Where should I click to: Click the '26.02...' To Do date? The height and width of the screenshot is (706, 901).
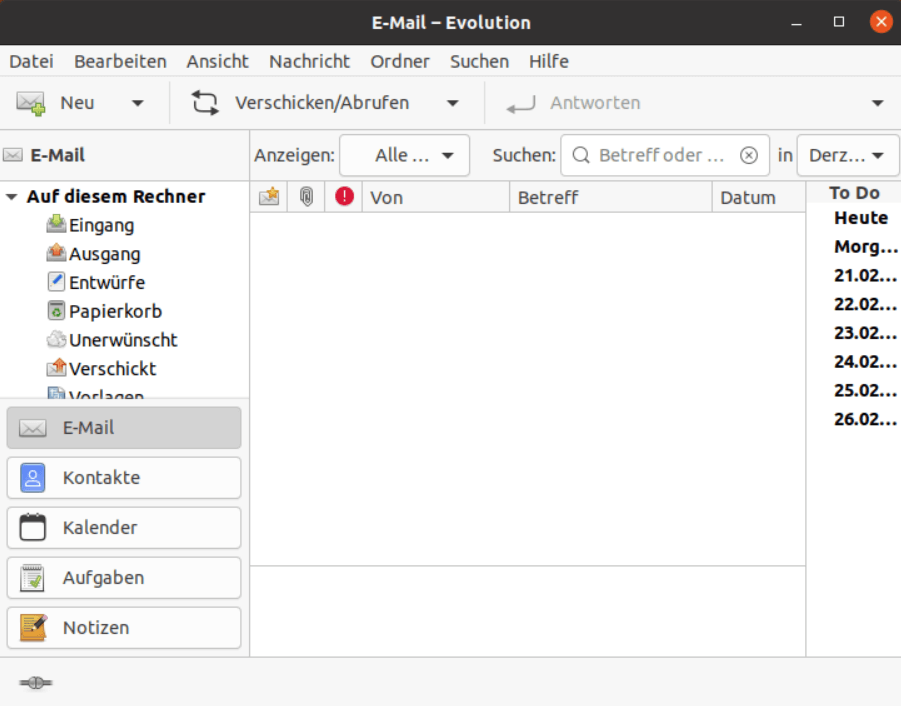pyautogui.click(x=865, y=419)
